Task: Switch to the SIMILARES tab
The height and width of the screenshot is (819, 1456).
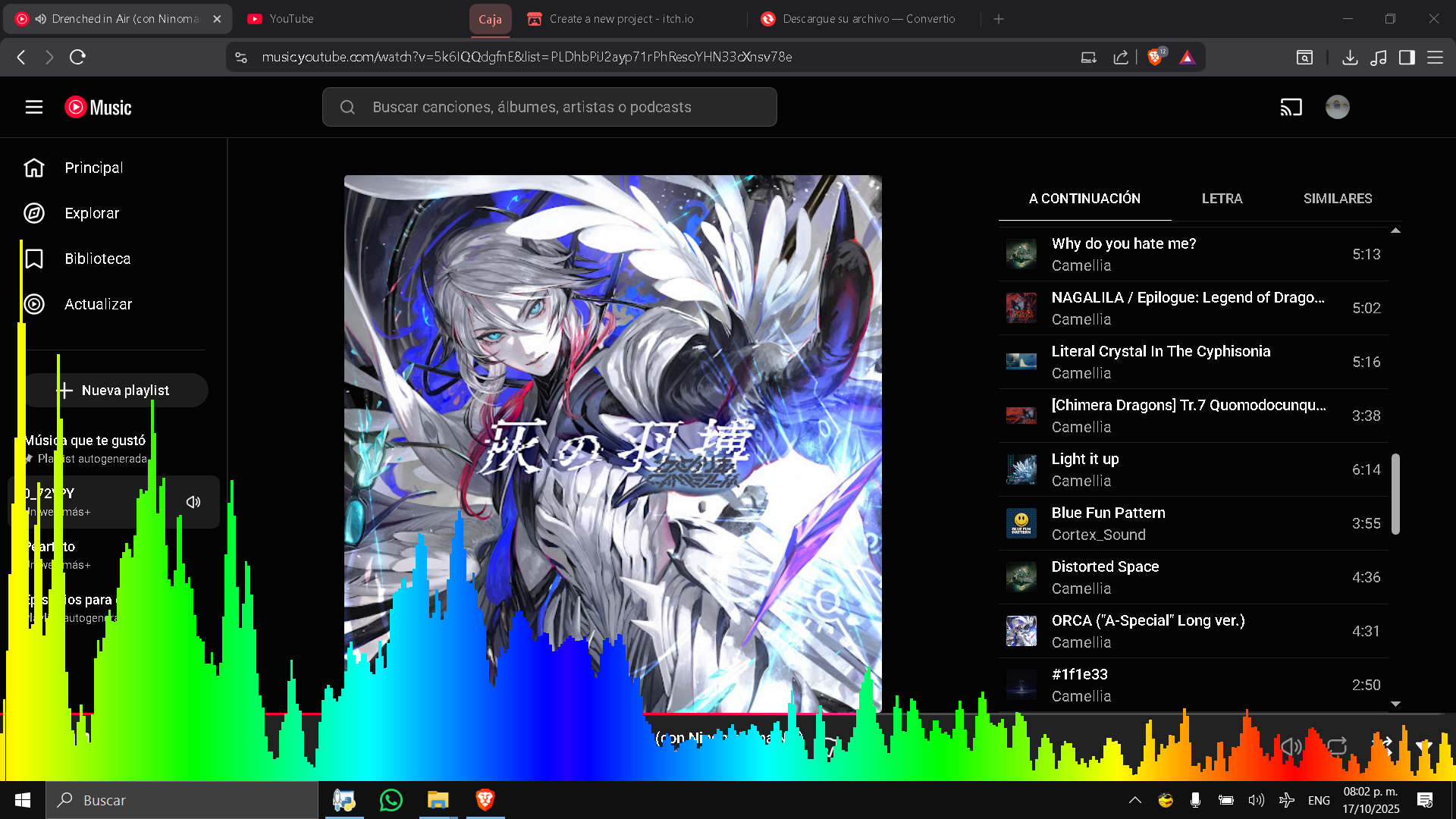Action: (1338, 199)
